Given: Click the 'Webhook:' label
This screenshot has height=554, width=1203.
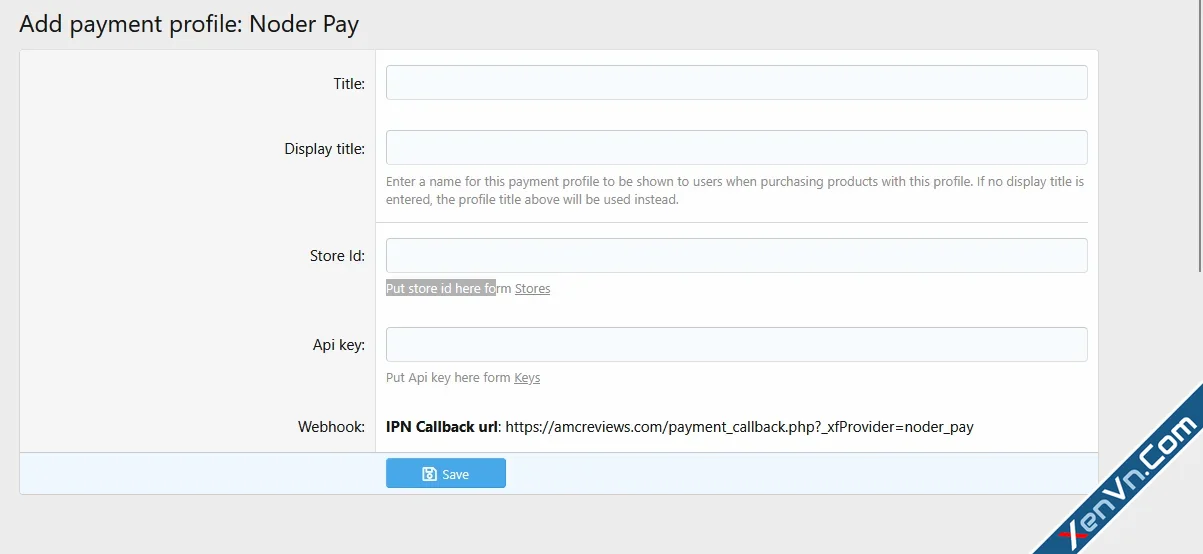Looking at the screenshot, I should coord(331,427).
